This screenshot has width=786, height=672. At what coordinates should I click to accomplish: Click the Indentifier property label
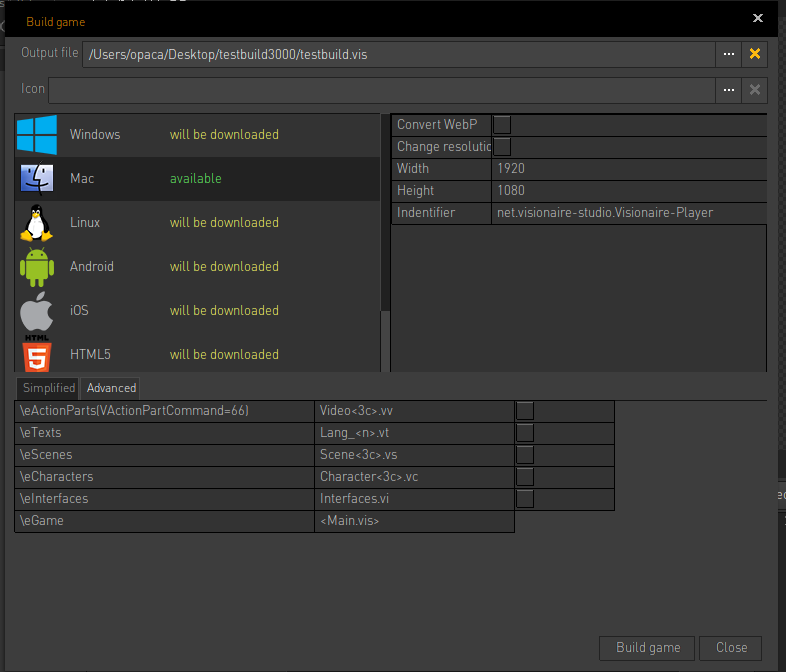[x=426, y=213]
